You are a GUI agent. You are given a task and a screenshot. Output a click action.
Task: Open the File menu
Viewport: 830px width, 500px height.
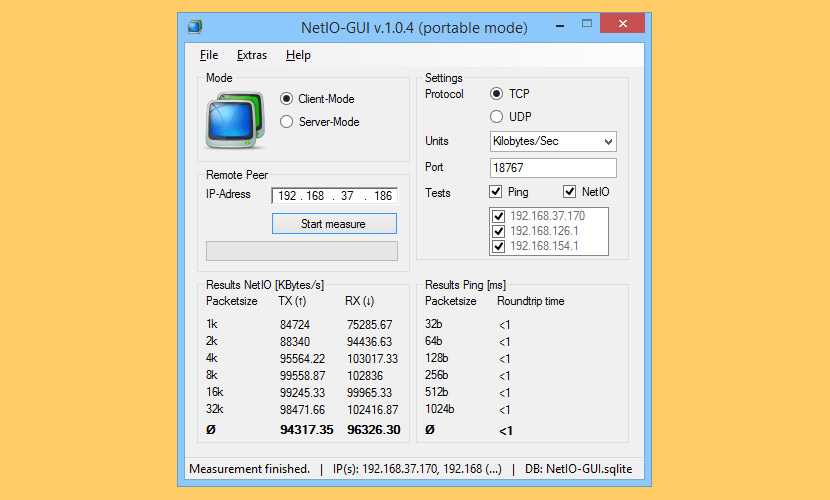tap(209, 55)
